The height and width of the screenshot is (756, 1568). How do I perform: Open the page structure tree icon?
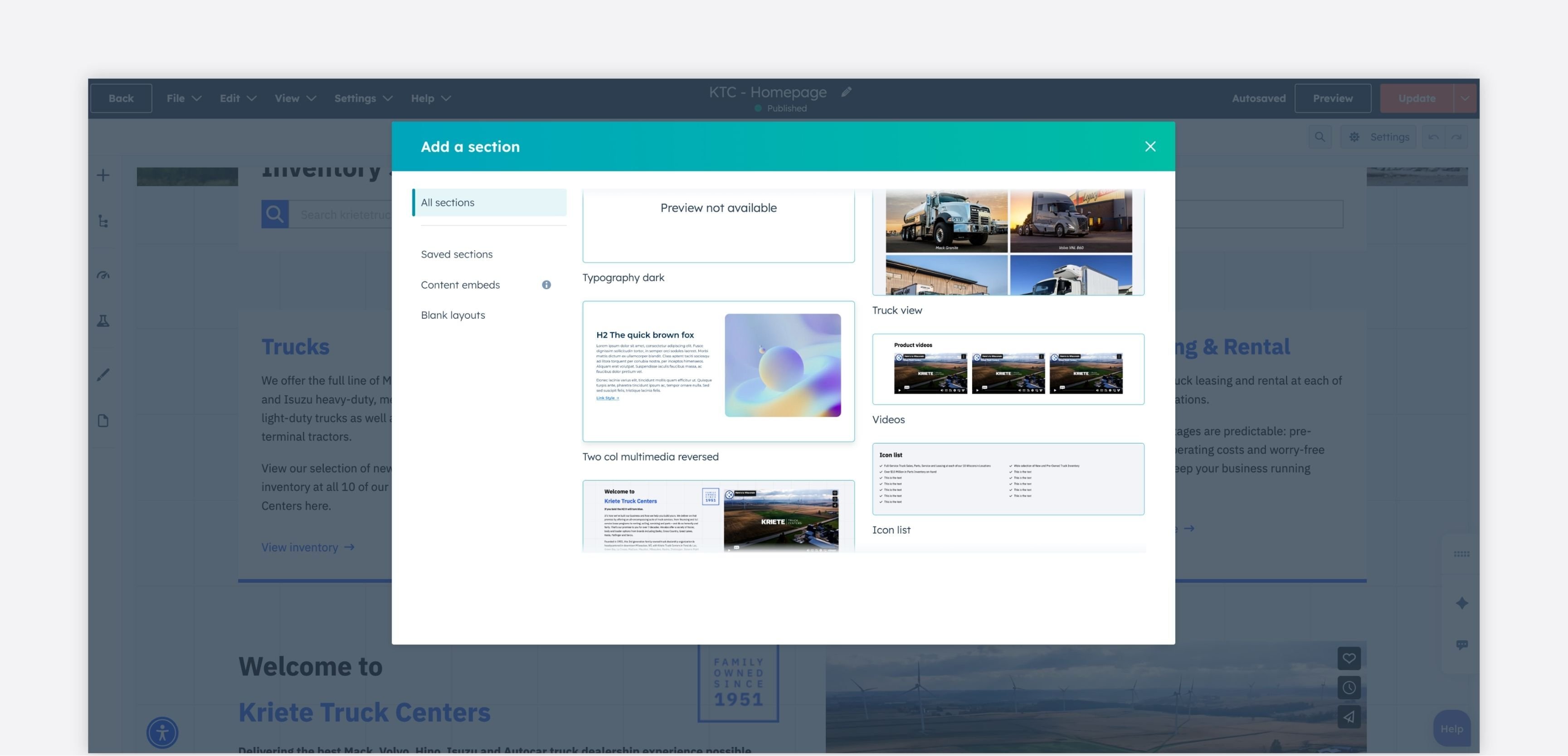(x=103, y=222)
